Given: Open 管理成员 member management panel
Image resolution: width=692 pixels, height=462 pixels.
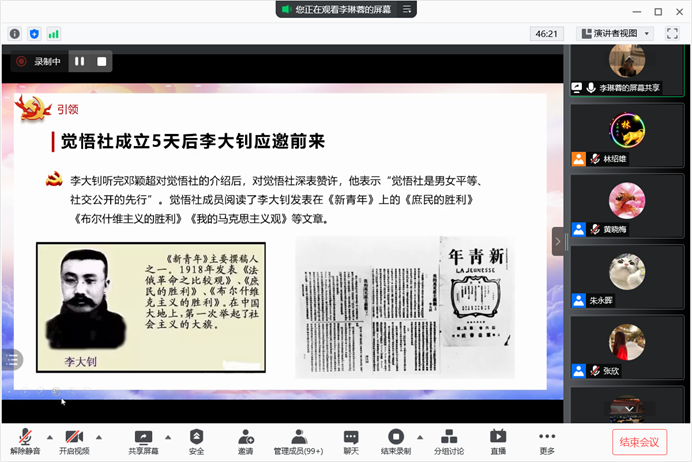Looking at the screenshot, I should point(298,441).
